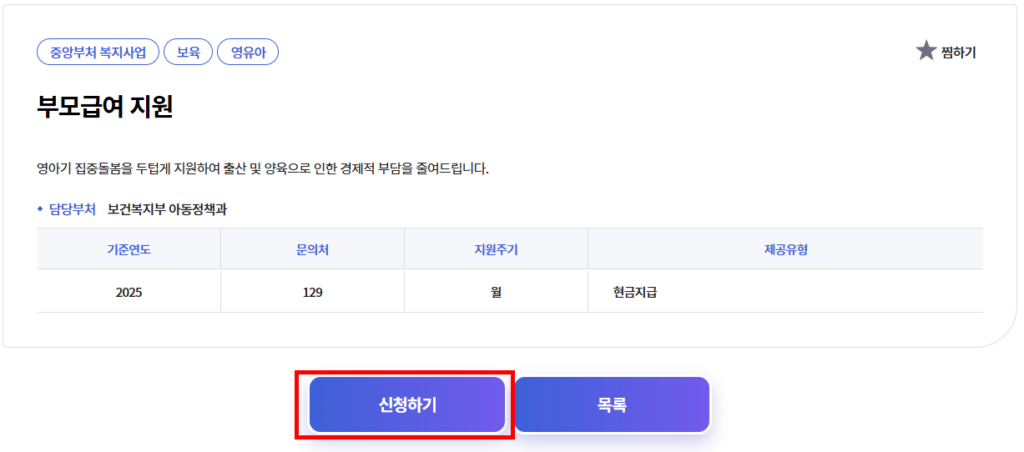Viewport: 1024px width, 452px height.
Task: Click the 기준연도 column header
Action: [x=129, y=249]
